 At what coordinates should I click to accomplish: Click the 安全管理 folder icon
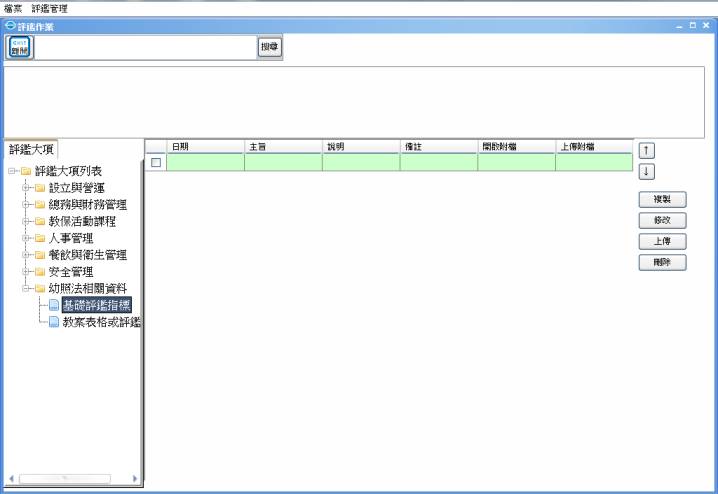(x=40, y=272)
